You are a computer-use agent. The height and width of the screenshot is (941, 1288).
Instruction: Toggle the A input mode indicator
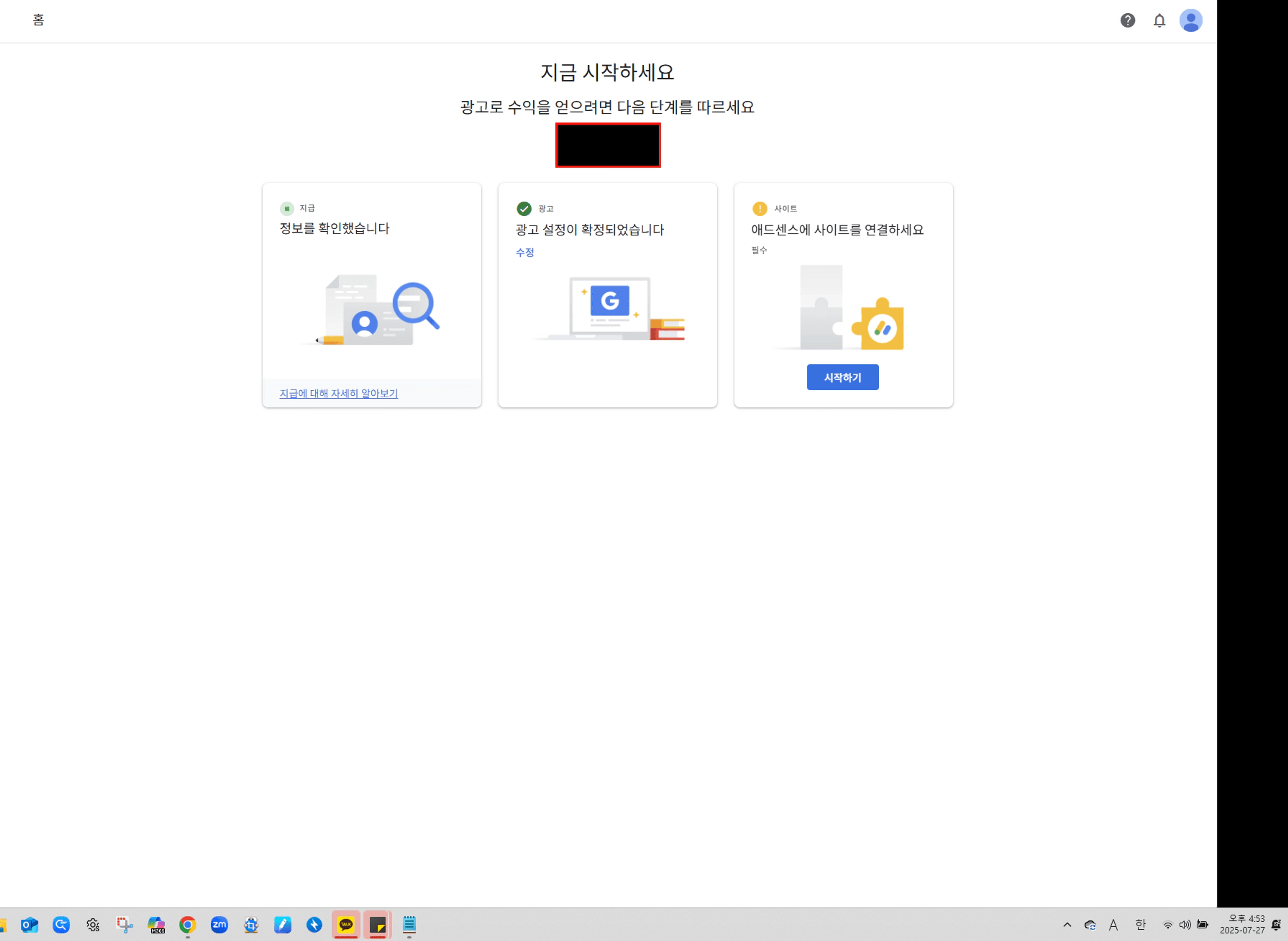pos(1113,925)
